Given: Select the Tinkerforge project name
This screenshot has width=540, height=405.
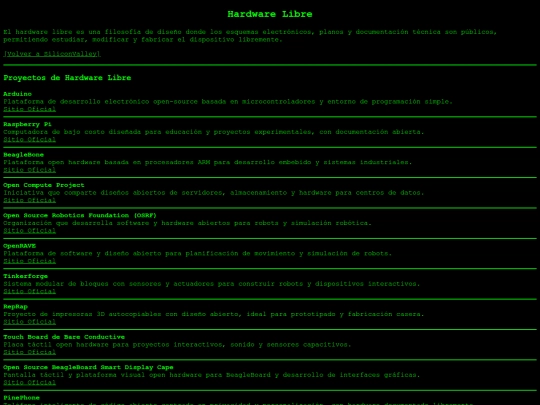Looking at the screenshot, I should pyautogui.click(x=26, y=276).
